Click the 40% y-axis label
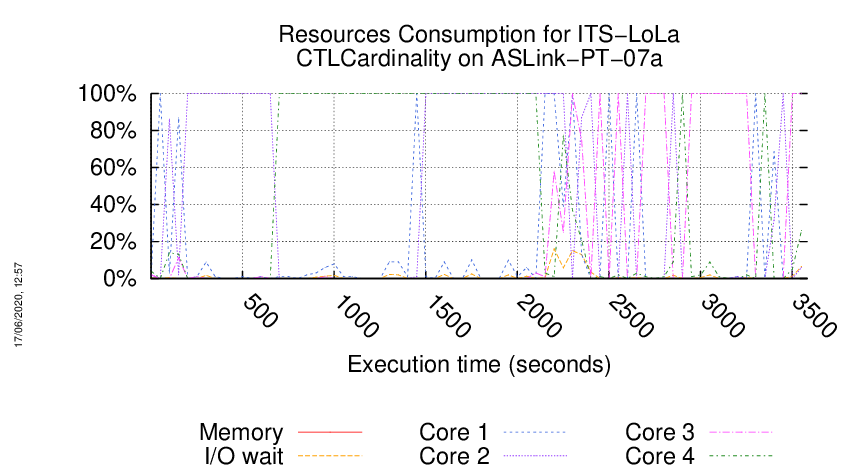850x475 pixels. (113, 205)
